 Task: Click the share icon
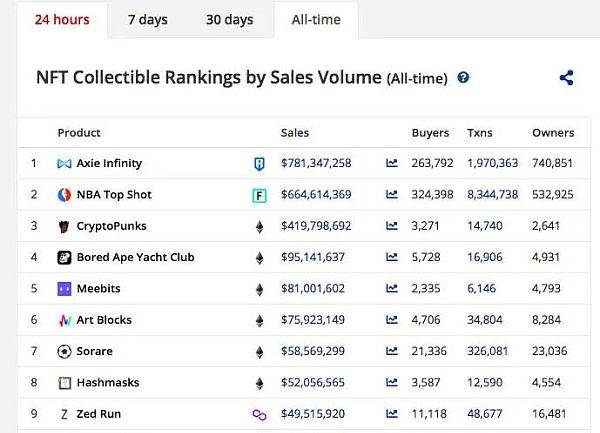coord(566,78)
